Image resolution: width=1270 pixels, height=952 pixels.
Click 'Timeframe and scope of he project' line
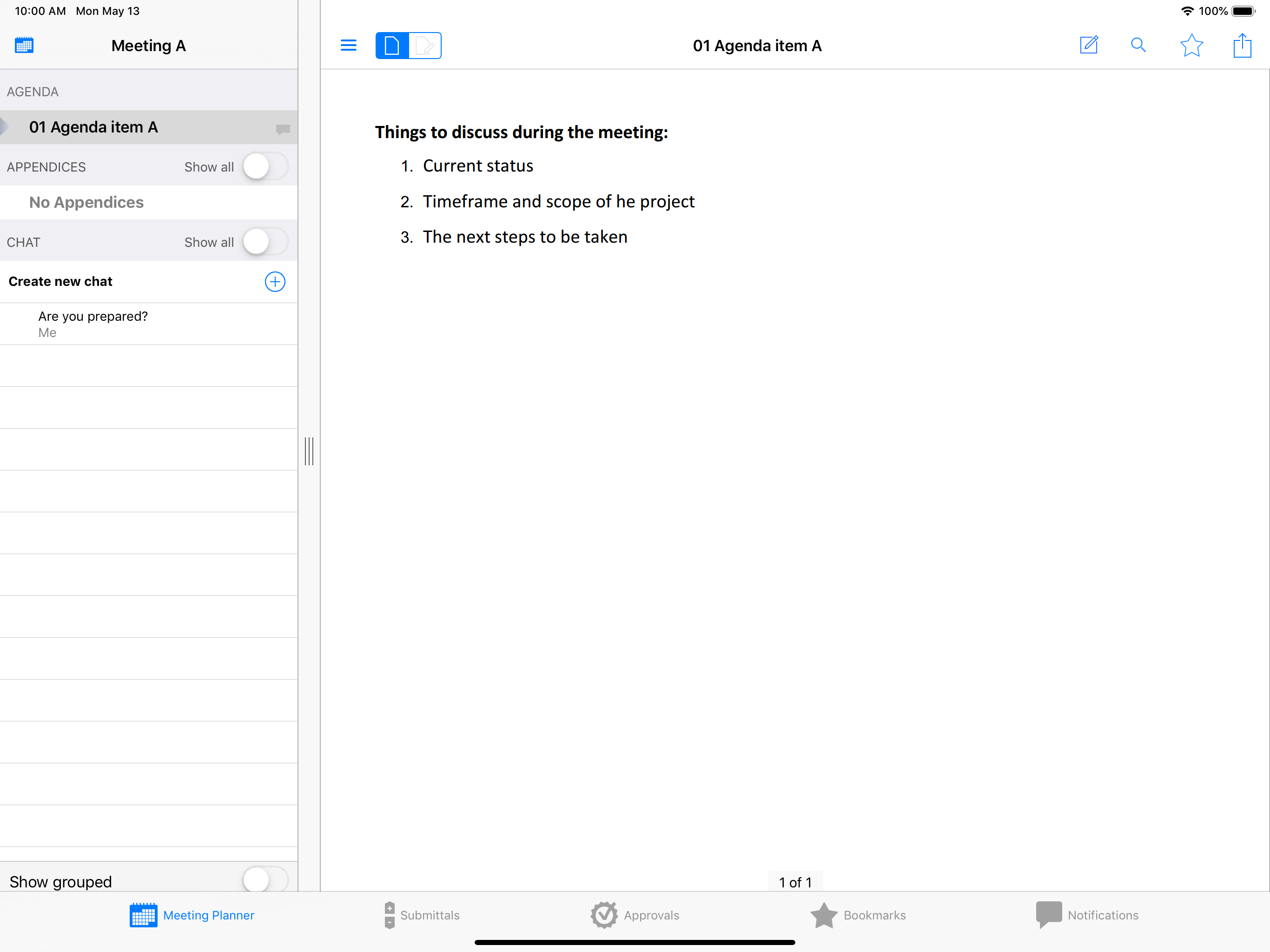[x=559, y=202]
